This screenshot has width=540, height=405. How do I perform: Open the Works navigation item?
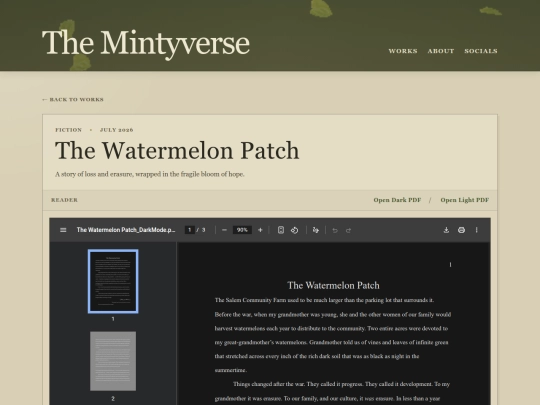click(x=403, y=51)
